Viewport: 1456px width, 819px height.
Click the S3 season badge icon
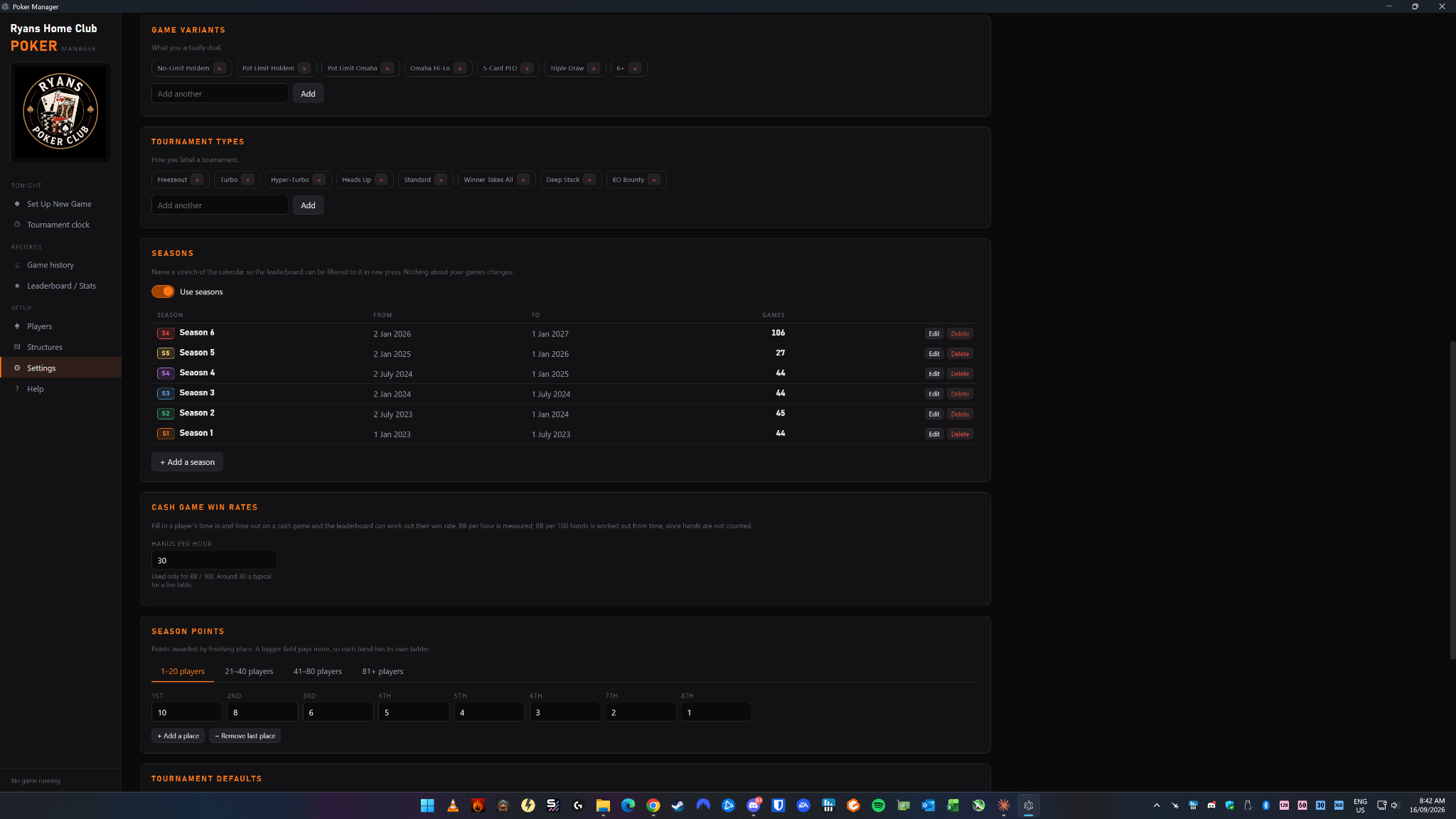166,393
